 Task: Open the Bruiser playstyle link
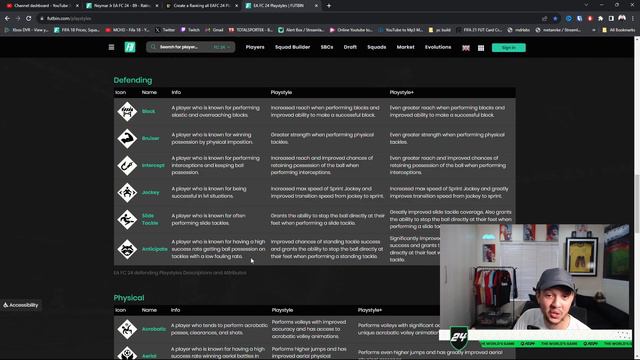pyautogui.click(x=151, y=138)
